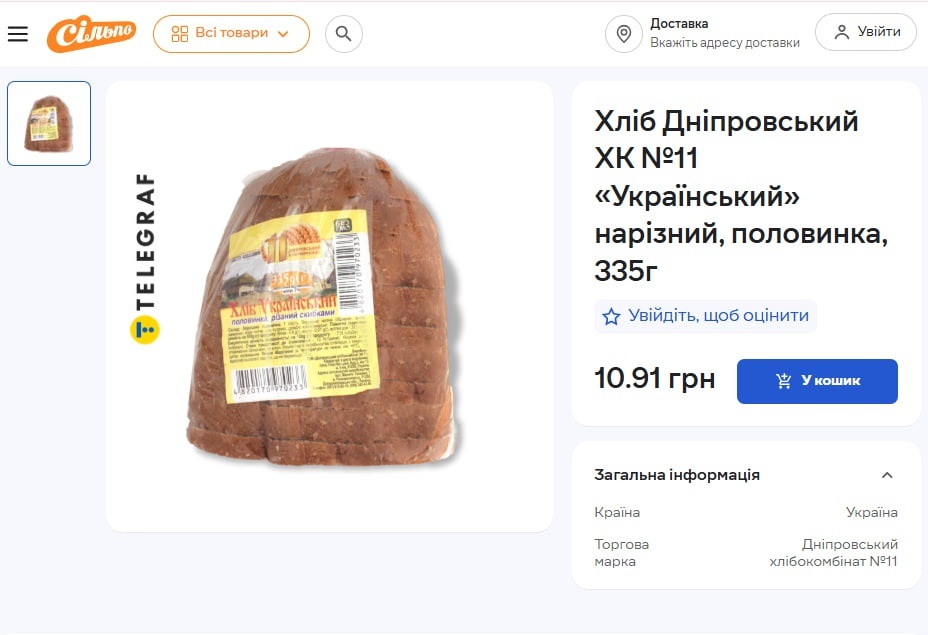Screen dimensions: 928x635
Task: Collapse the Загальна інформація section chevron
Action: tap(887, 475)
